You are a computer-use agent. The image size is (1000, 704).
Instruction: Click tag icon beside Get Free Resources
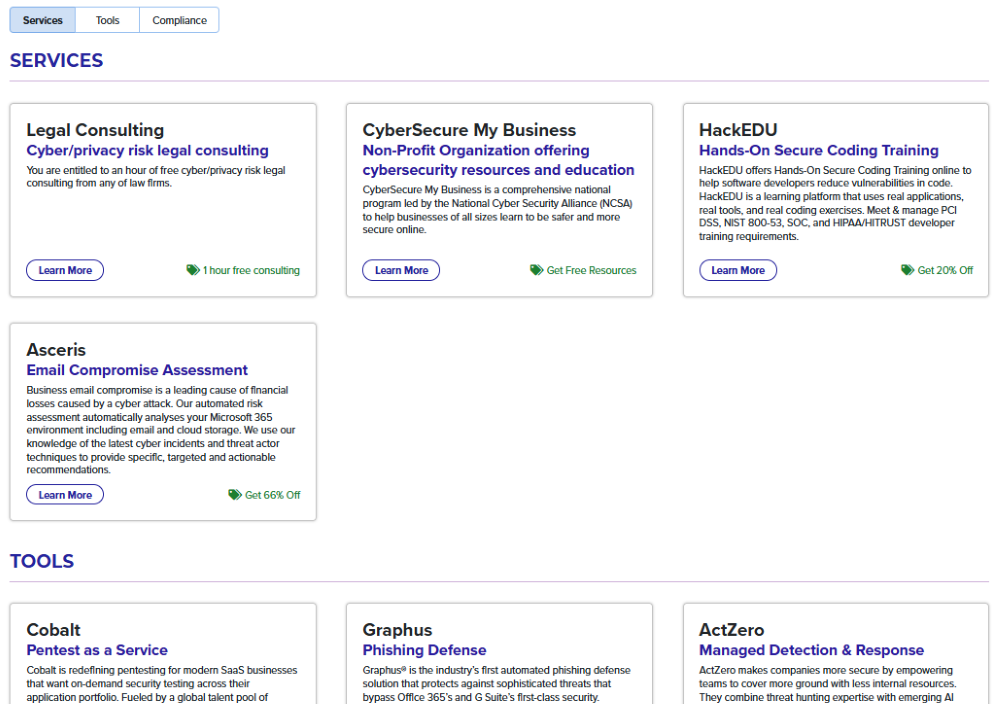click(x=536, y=270)
